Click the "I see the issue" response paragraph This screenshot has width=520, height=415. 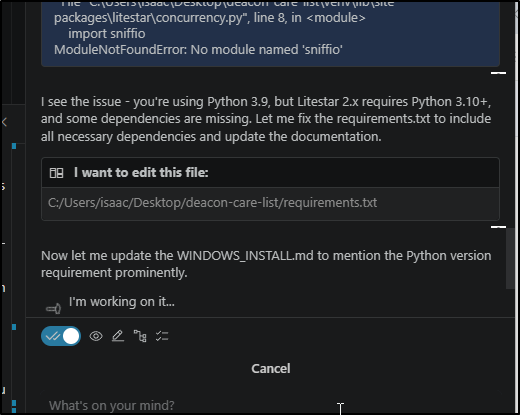tap(266, 119)
